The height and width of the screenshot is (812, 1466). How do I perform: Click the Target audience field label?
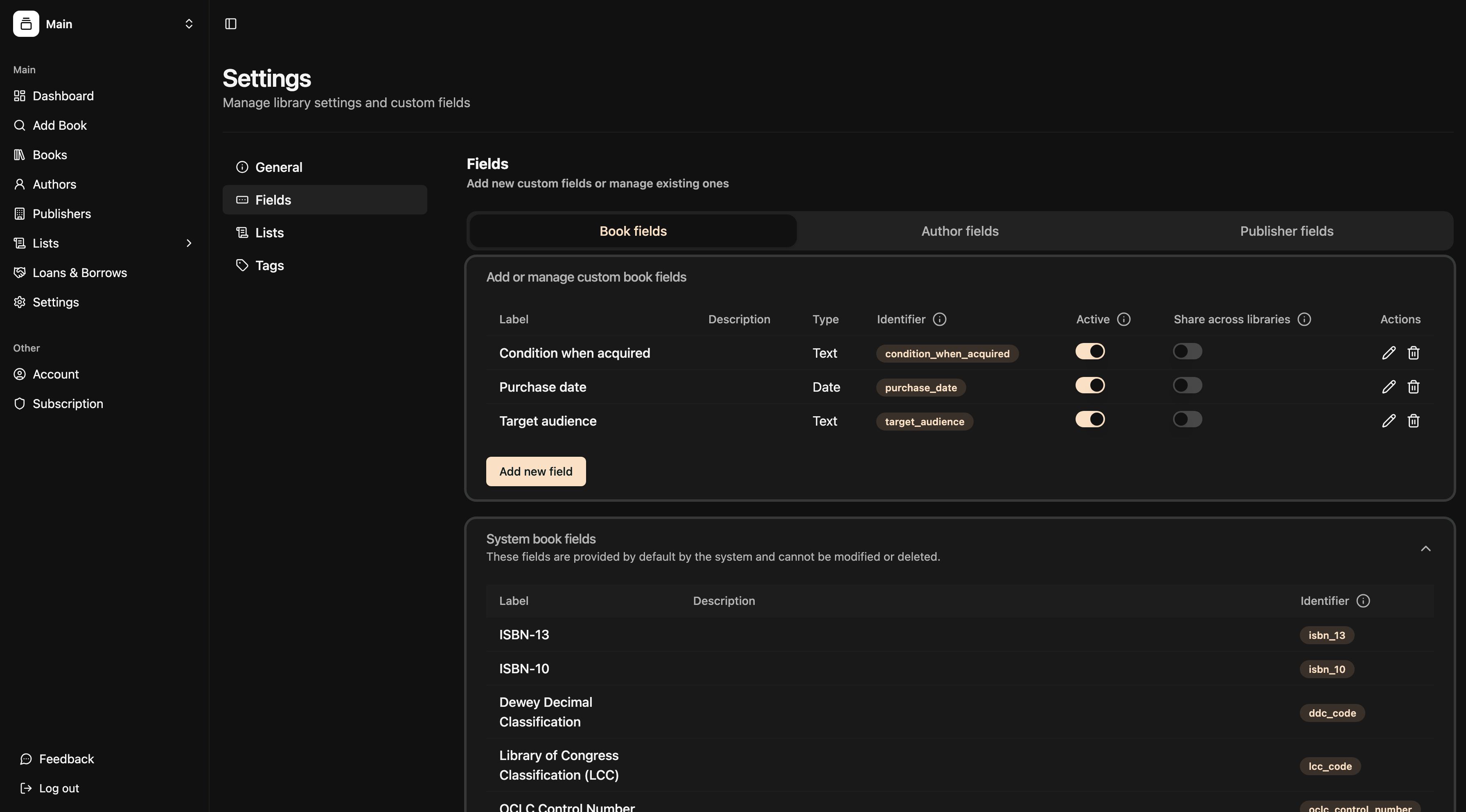(x=548, y=421)
